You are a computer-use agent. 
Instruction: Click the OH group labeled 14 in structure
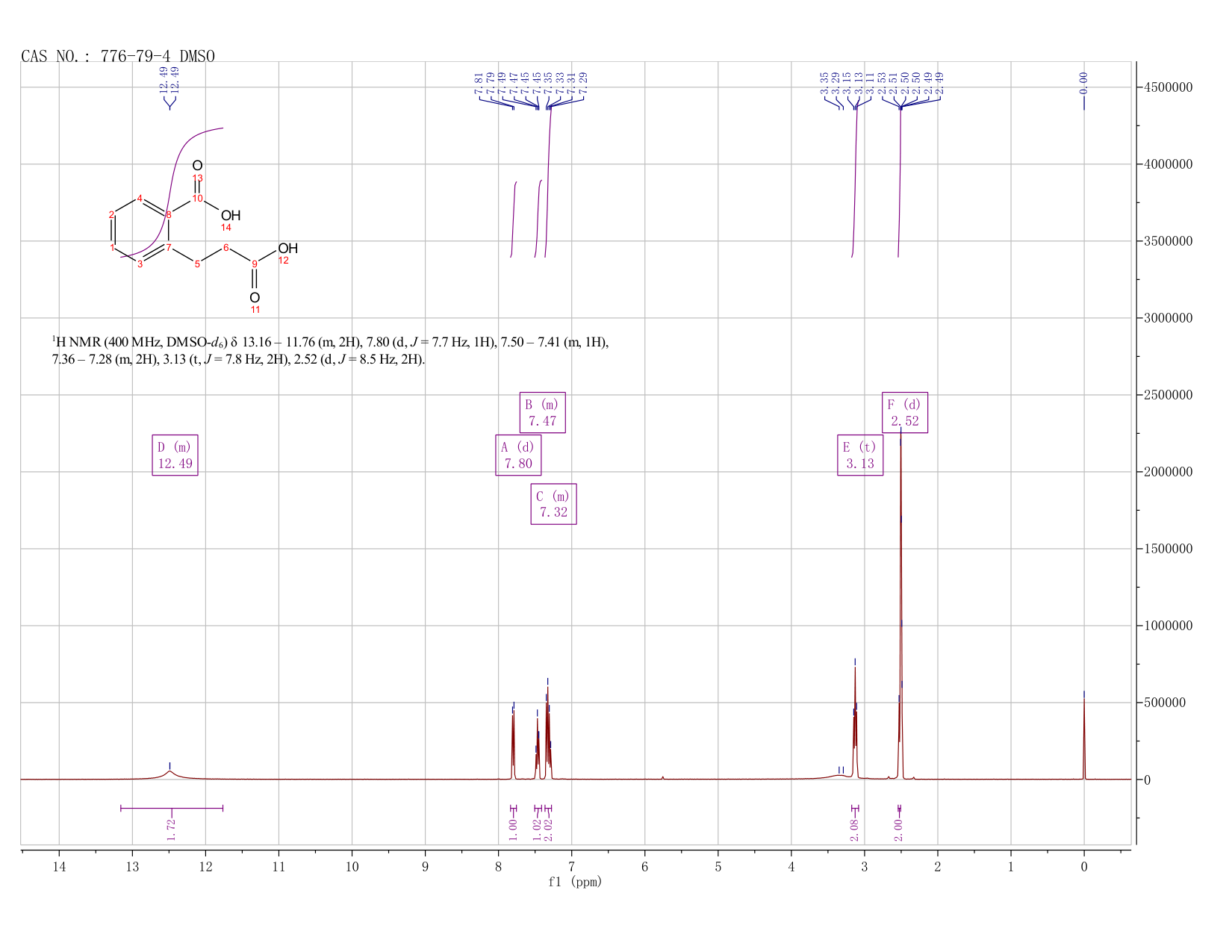[x=231, y=216]
